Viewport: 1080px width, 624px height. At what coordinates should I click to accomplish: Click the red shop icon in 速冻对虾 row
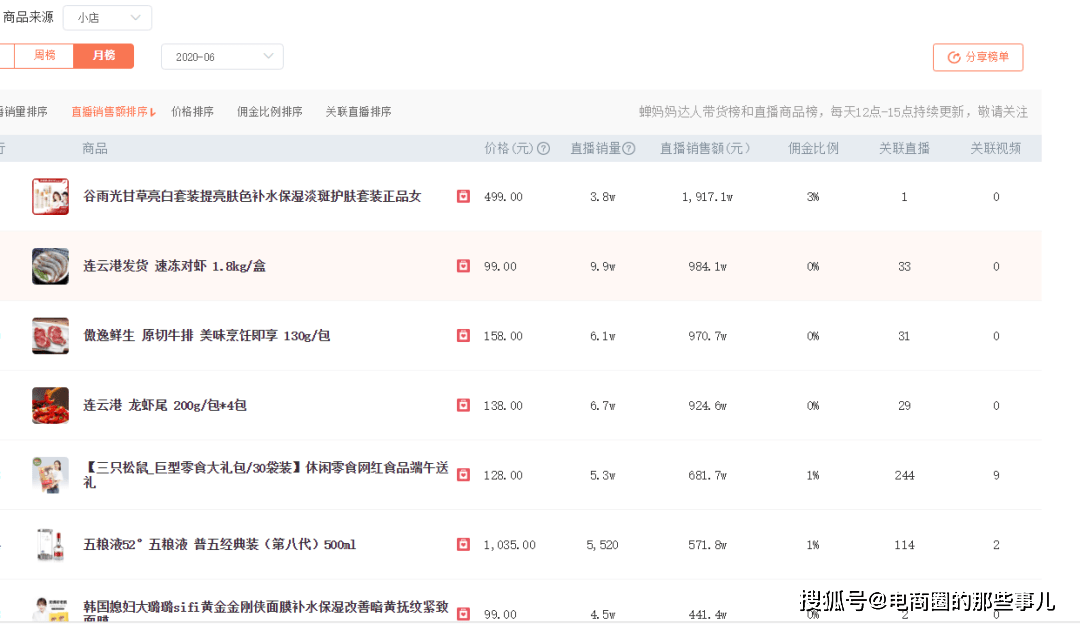463,266
